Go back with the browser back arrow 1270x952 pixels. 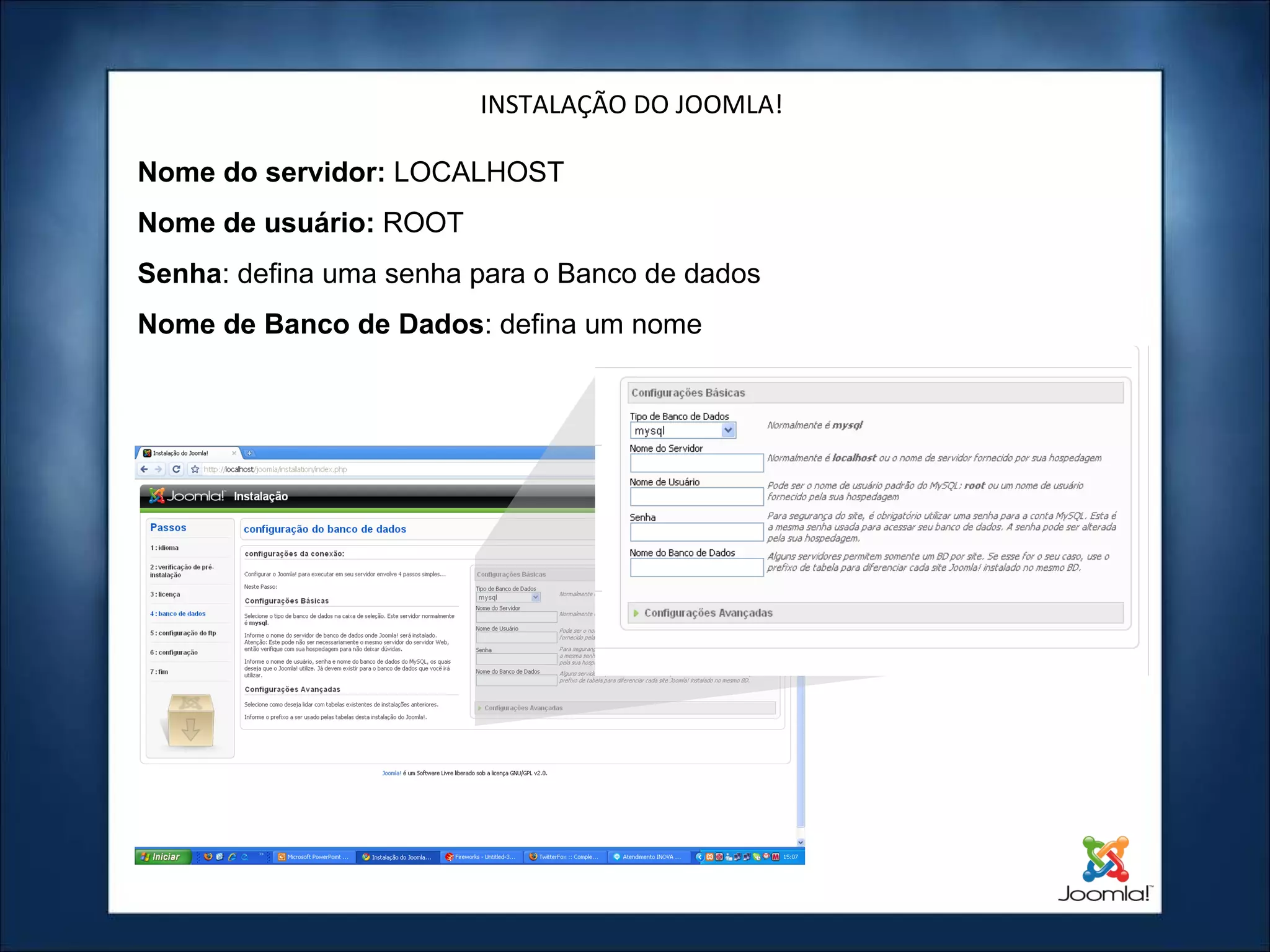click(144, 469)
